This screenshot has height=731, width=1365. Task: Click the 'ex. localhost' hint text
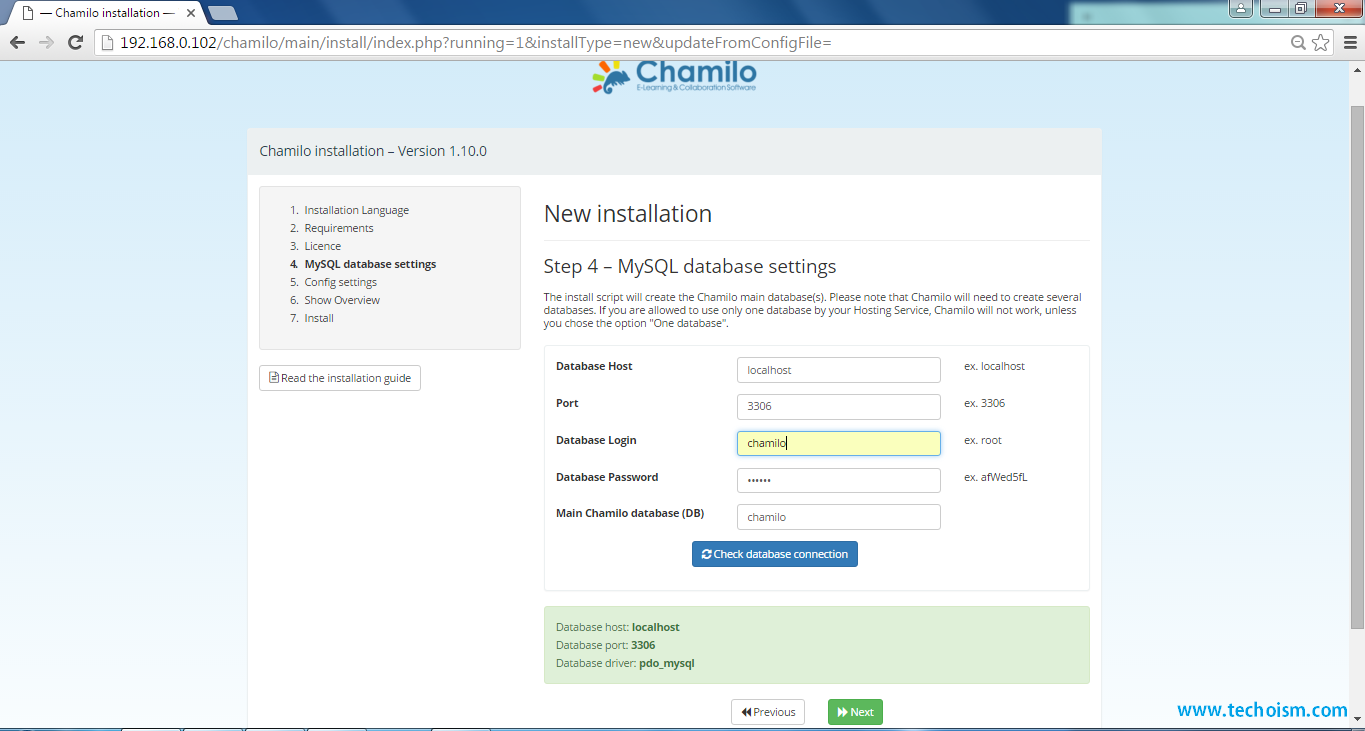point(994,366)
